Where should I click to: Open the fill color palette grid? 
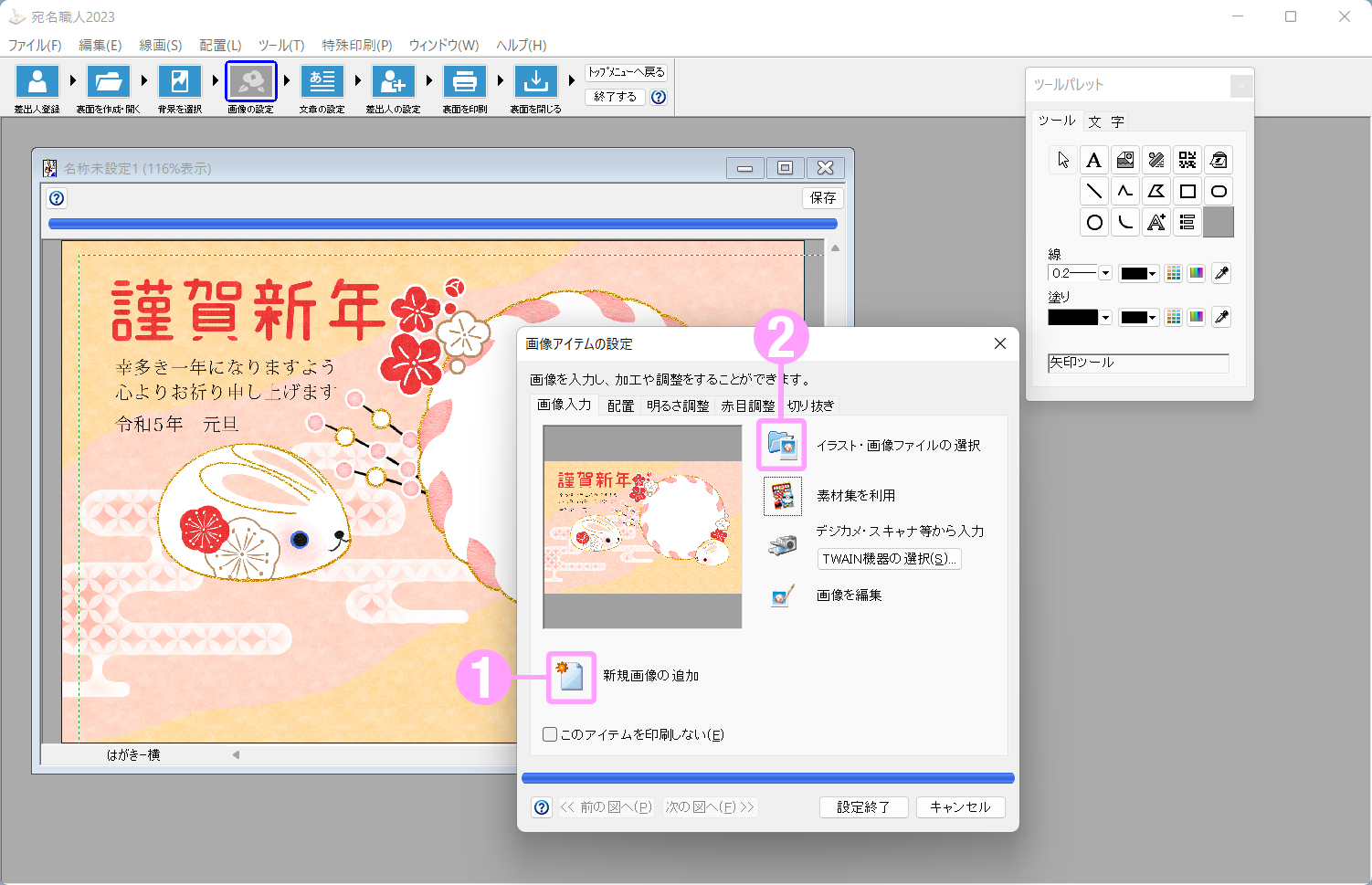(1174, 317)
